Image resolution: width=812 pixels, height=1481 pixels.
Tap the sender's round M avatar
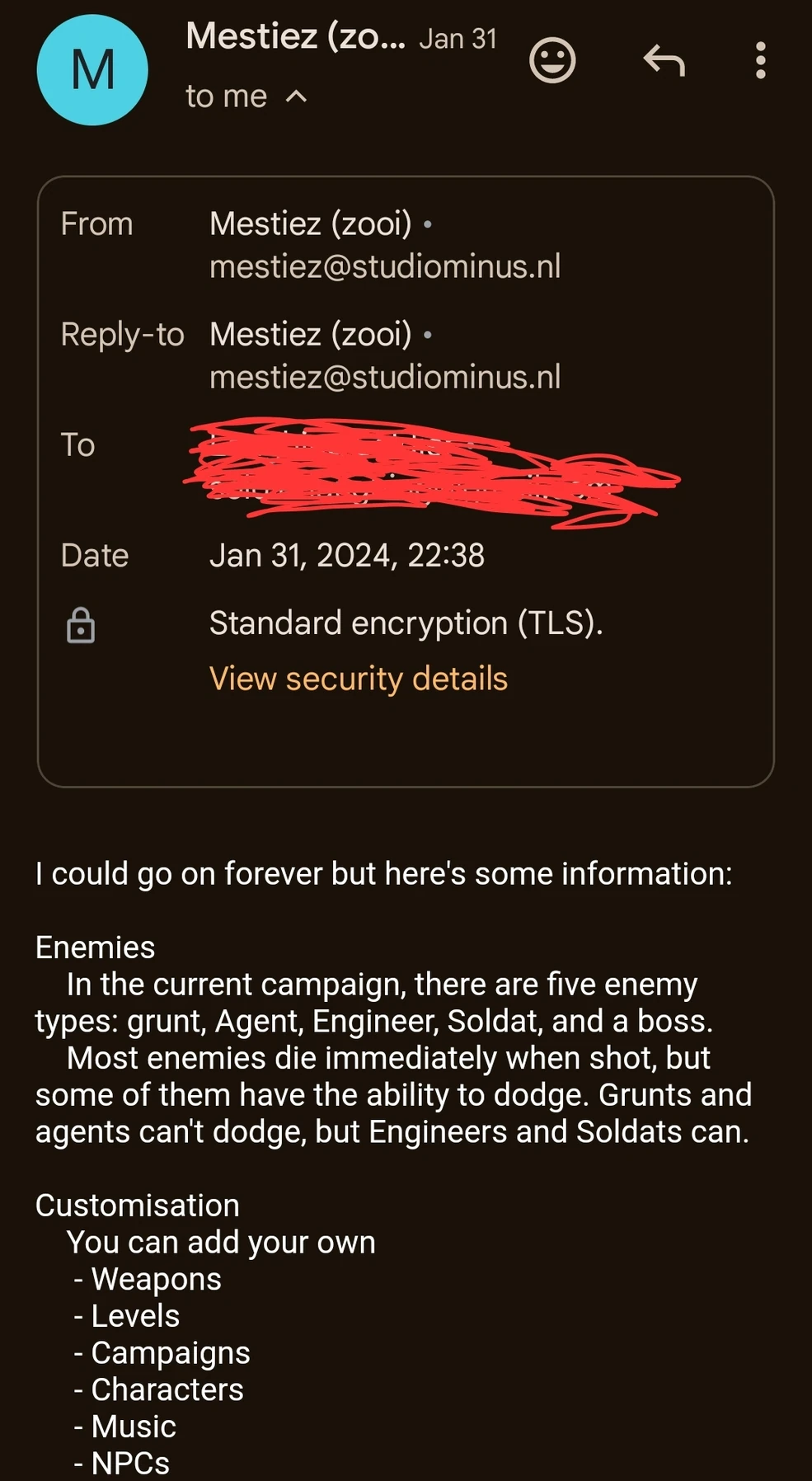(x=92, y=70)
